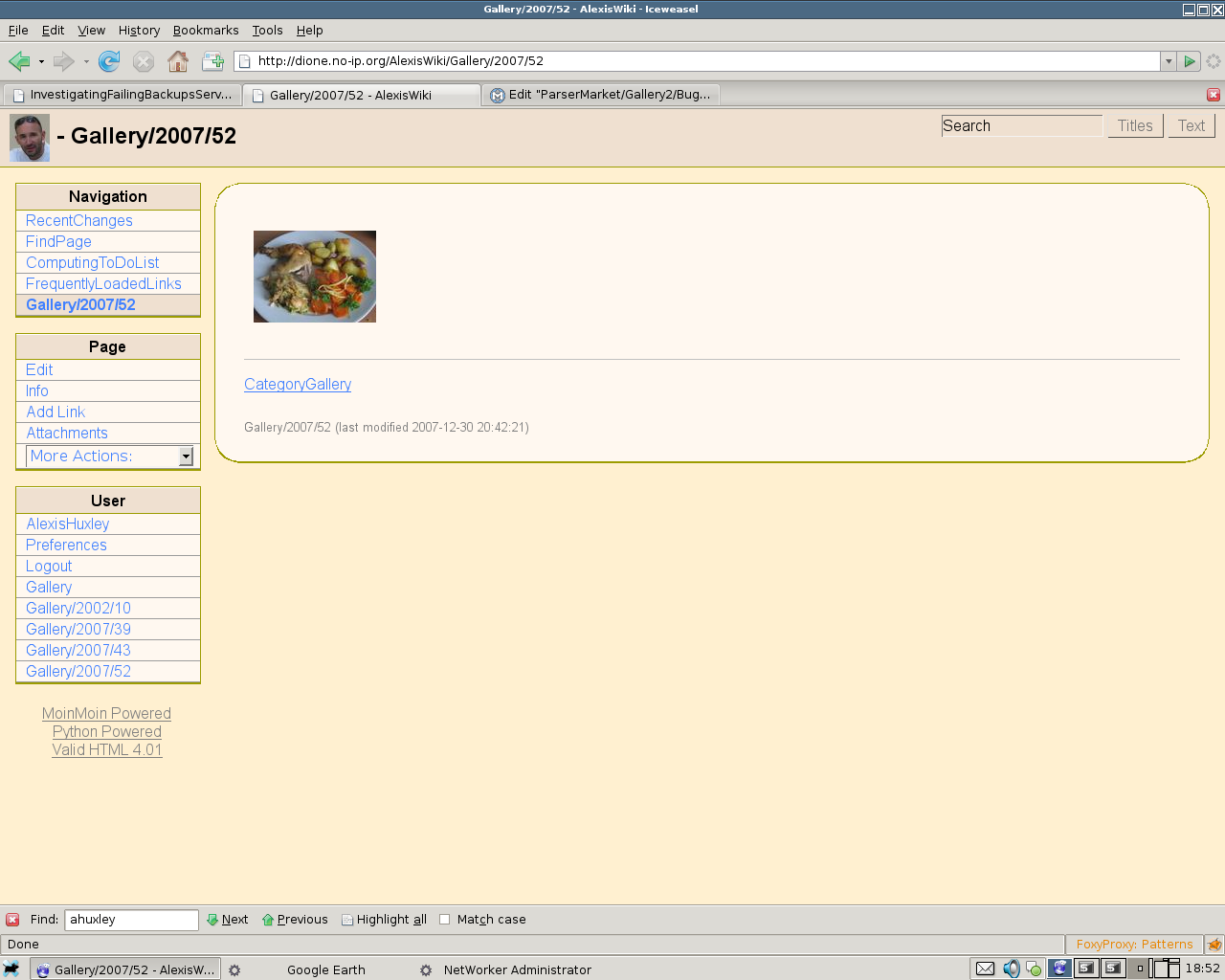Screen dimensions: 1225x980
Task: Close the find bar with red X icon
Action: coord(12,920)
